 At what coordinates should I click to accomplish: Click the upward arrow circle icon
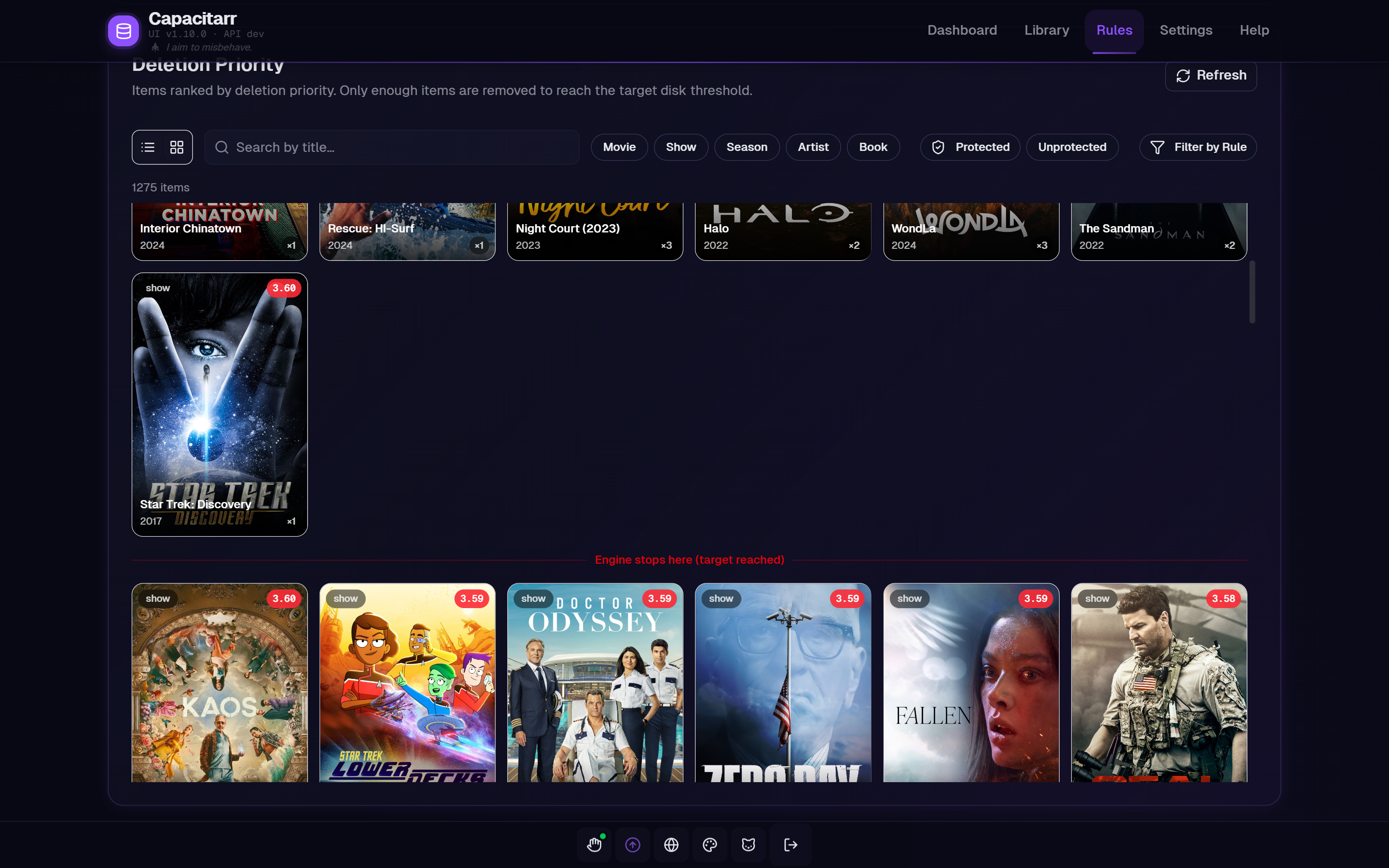tap(632, 844)
